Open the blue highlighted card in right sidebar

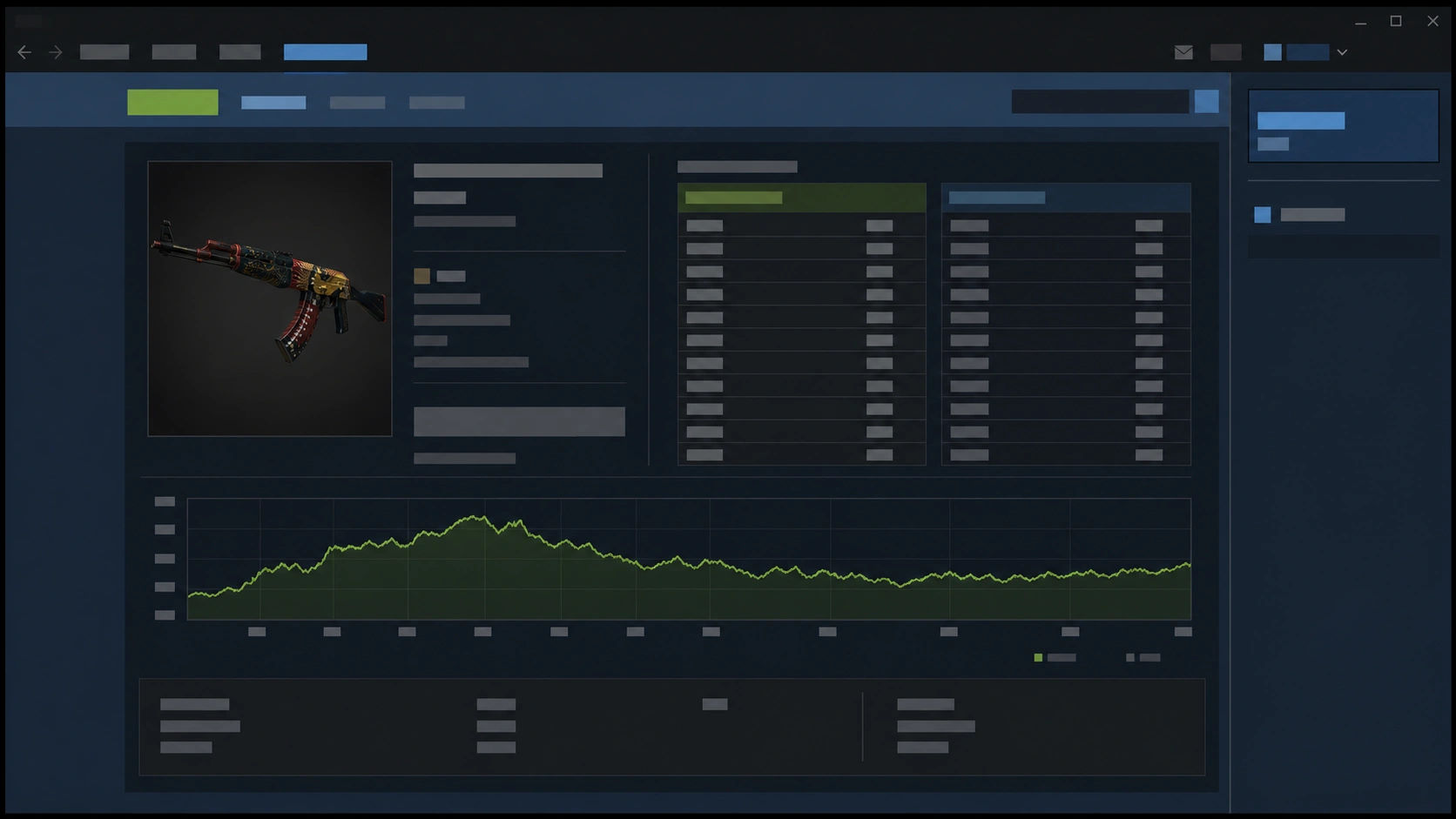[1343, 126]
